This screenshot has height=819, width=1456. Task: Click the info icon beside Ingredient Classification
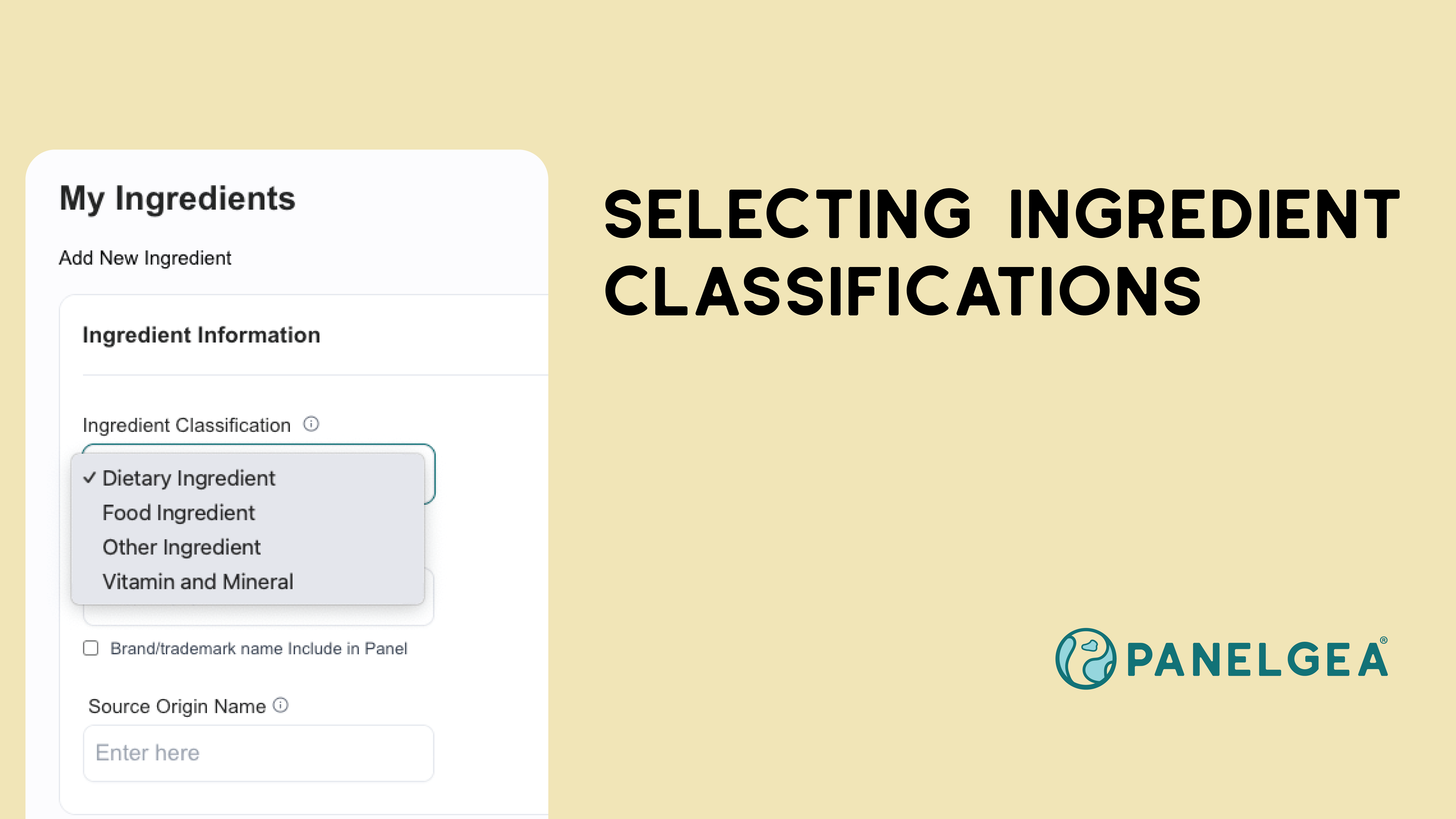311,424
